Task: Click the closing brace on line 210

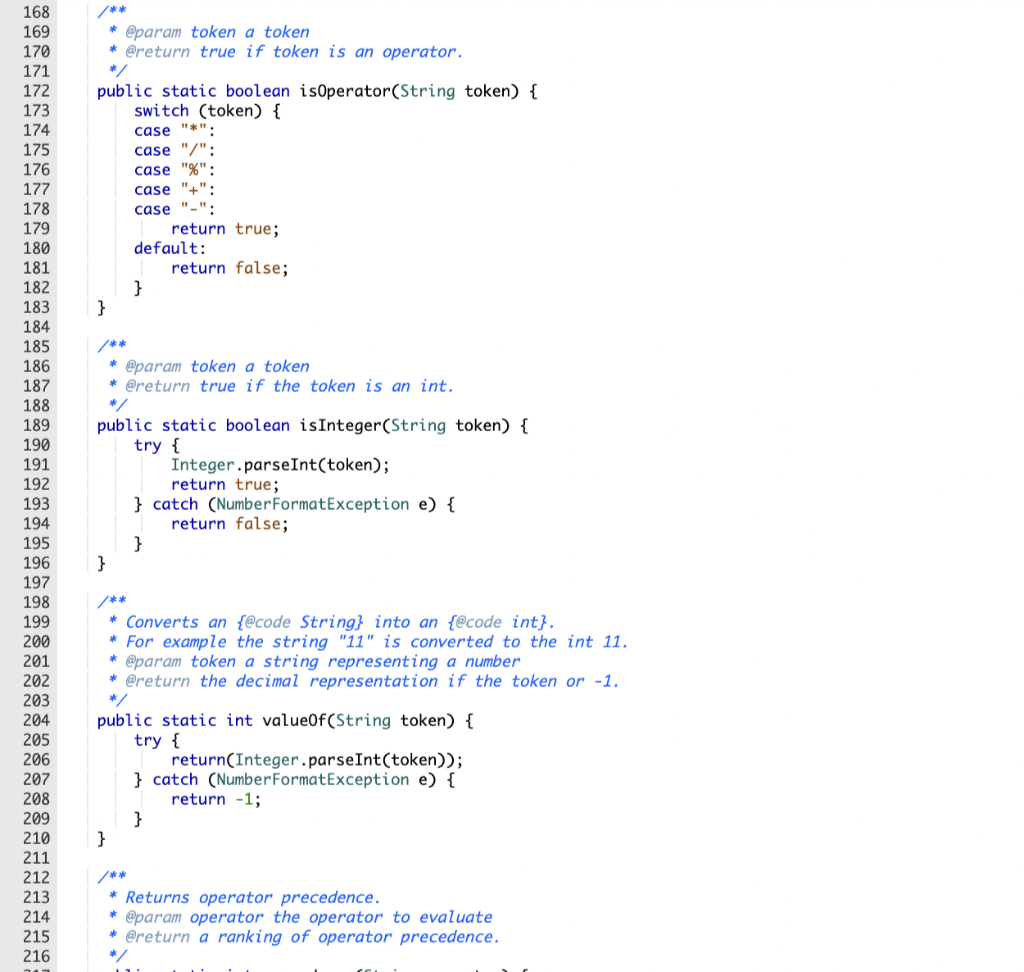Action: [100, 838]
